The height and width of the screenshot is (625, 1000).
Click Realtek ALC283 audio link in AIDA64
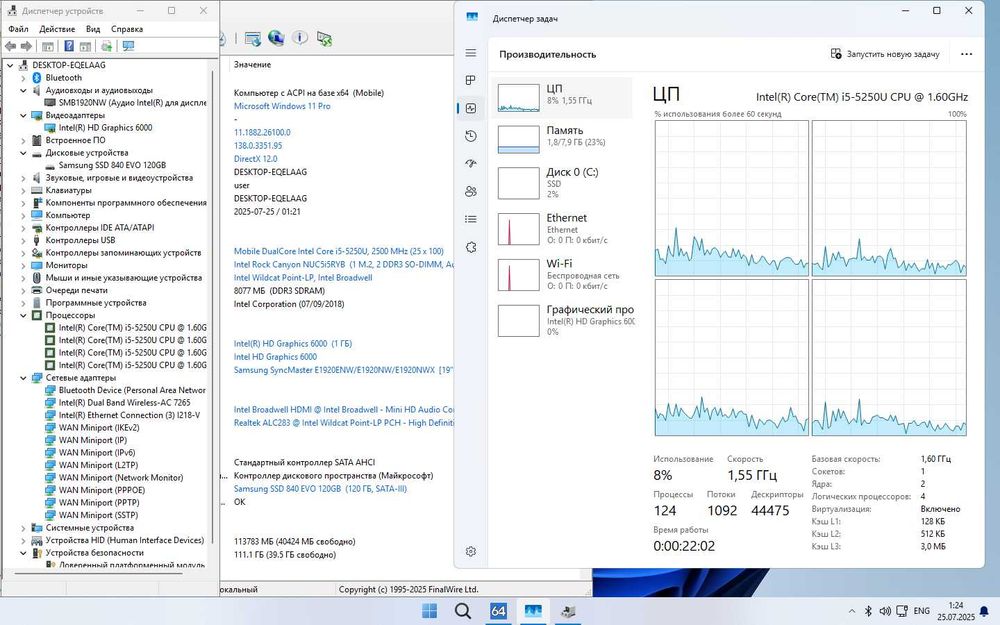[x=343, y=423]
